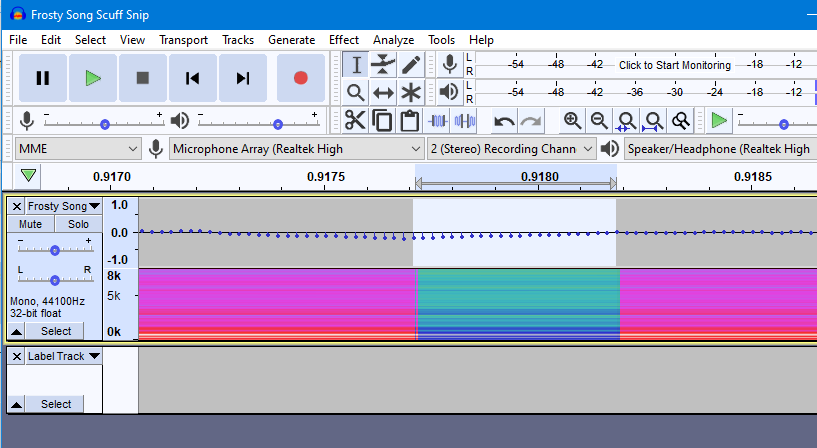817x448 pixels.
Task: Trim audio outside the selection
Action: click(x=437, y=121)
